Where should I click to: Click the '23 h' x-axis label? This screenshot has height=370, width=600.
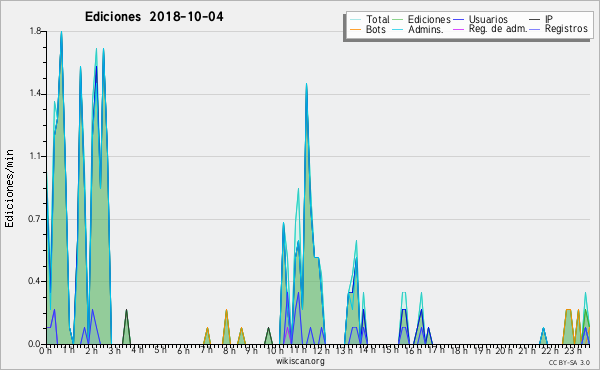[x=573, y=350]
